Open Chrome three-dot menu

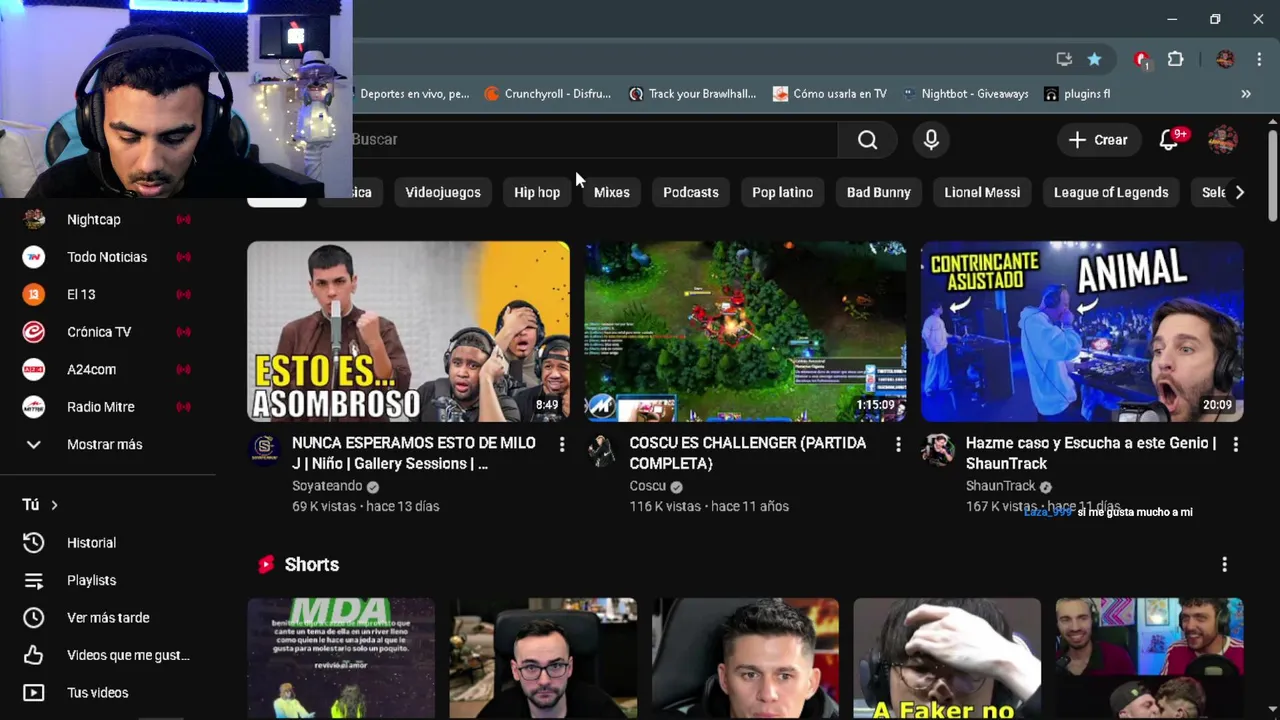1259,59
